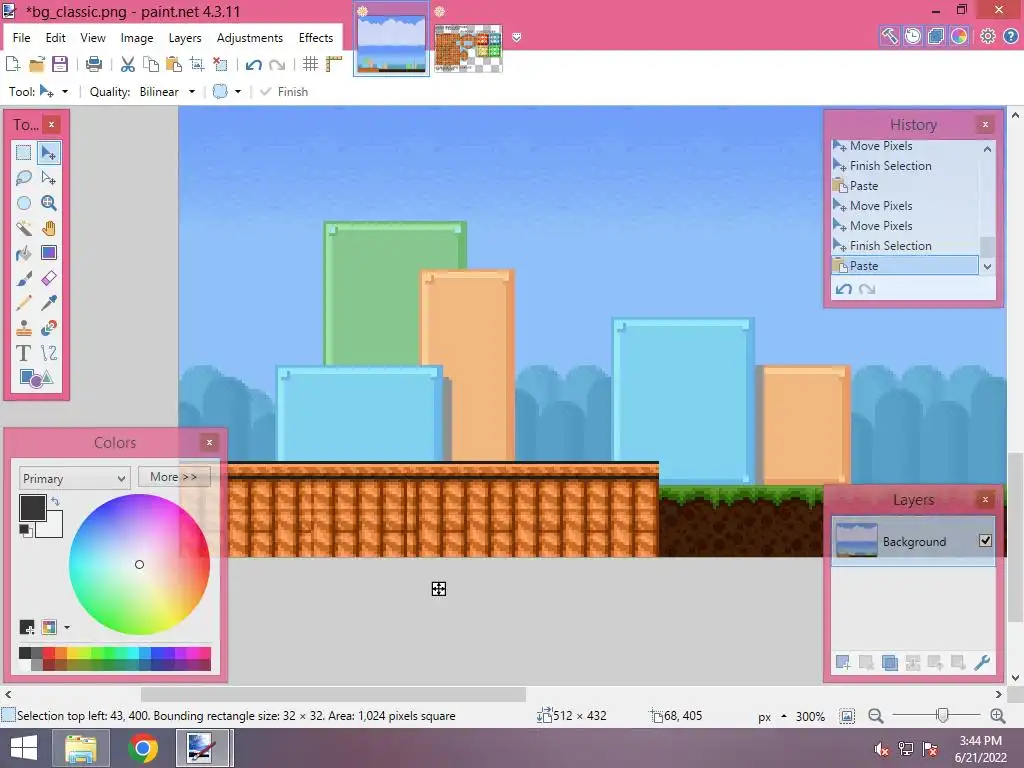Open the Edit menu
The image size is (1024, 768).
[56, 38]
